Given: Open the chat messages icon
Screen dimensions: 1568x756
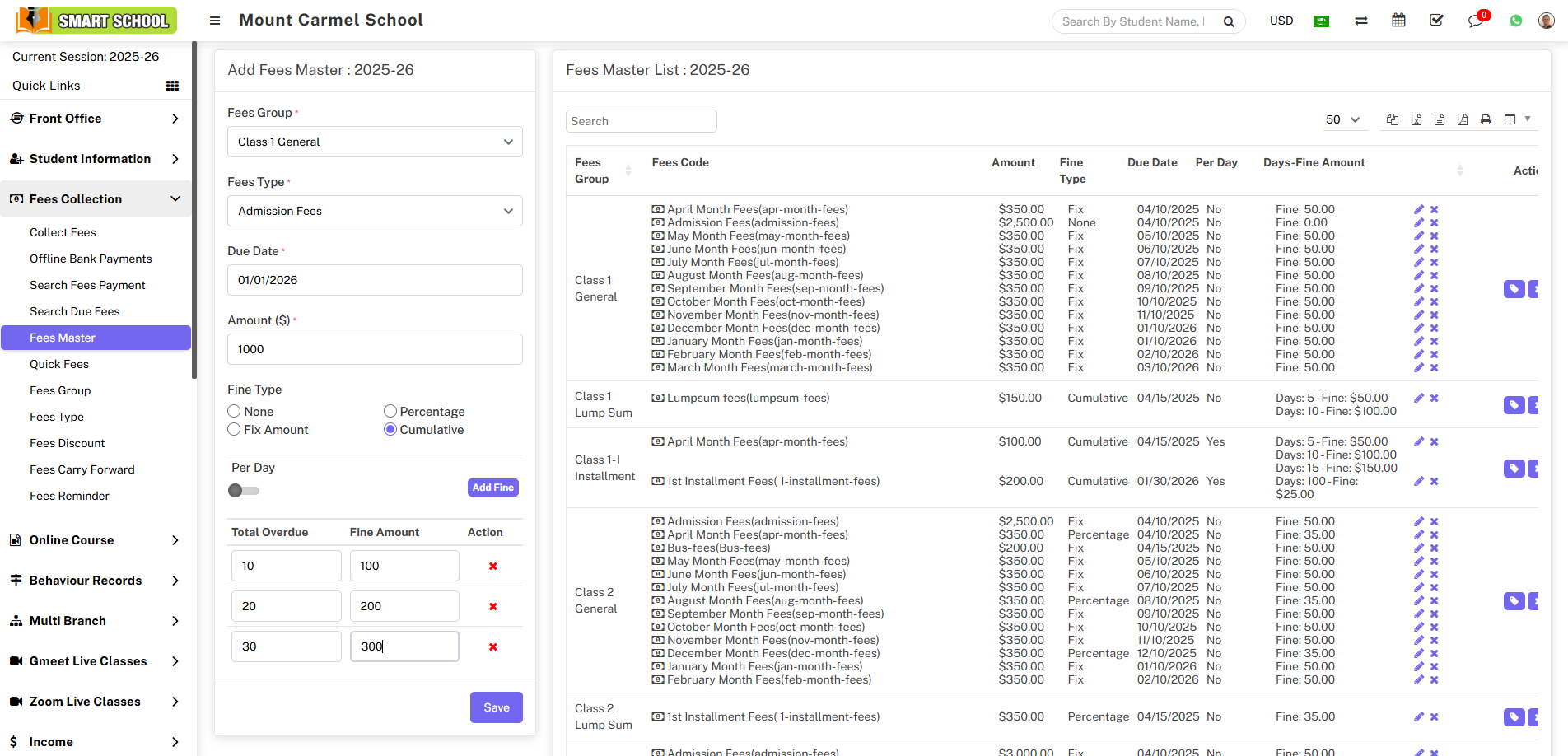Looking at the screenshot, I should click(x=1475, y=21).
